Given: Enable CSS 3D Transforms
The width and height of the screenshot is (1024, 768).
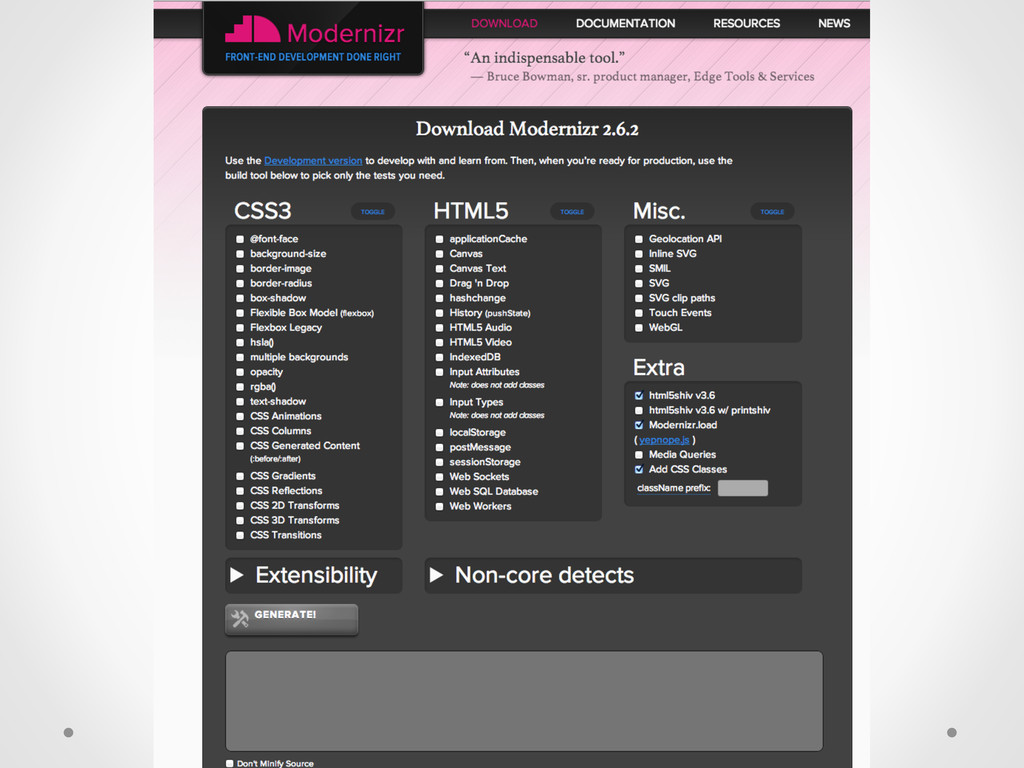Looking at the screenshot, I should coord(240,520).
